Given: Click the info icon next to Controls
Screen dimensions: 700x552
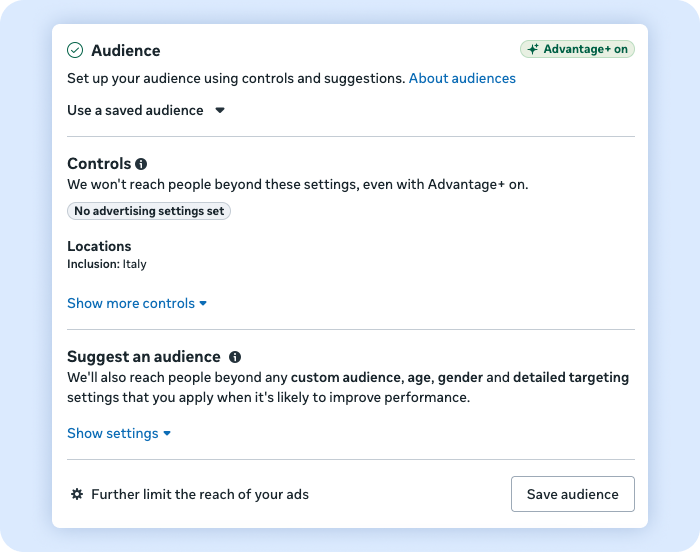Looking at the screenshot, I should [141, 164].
